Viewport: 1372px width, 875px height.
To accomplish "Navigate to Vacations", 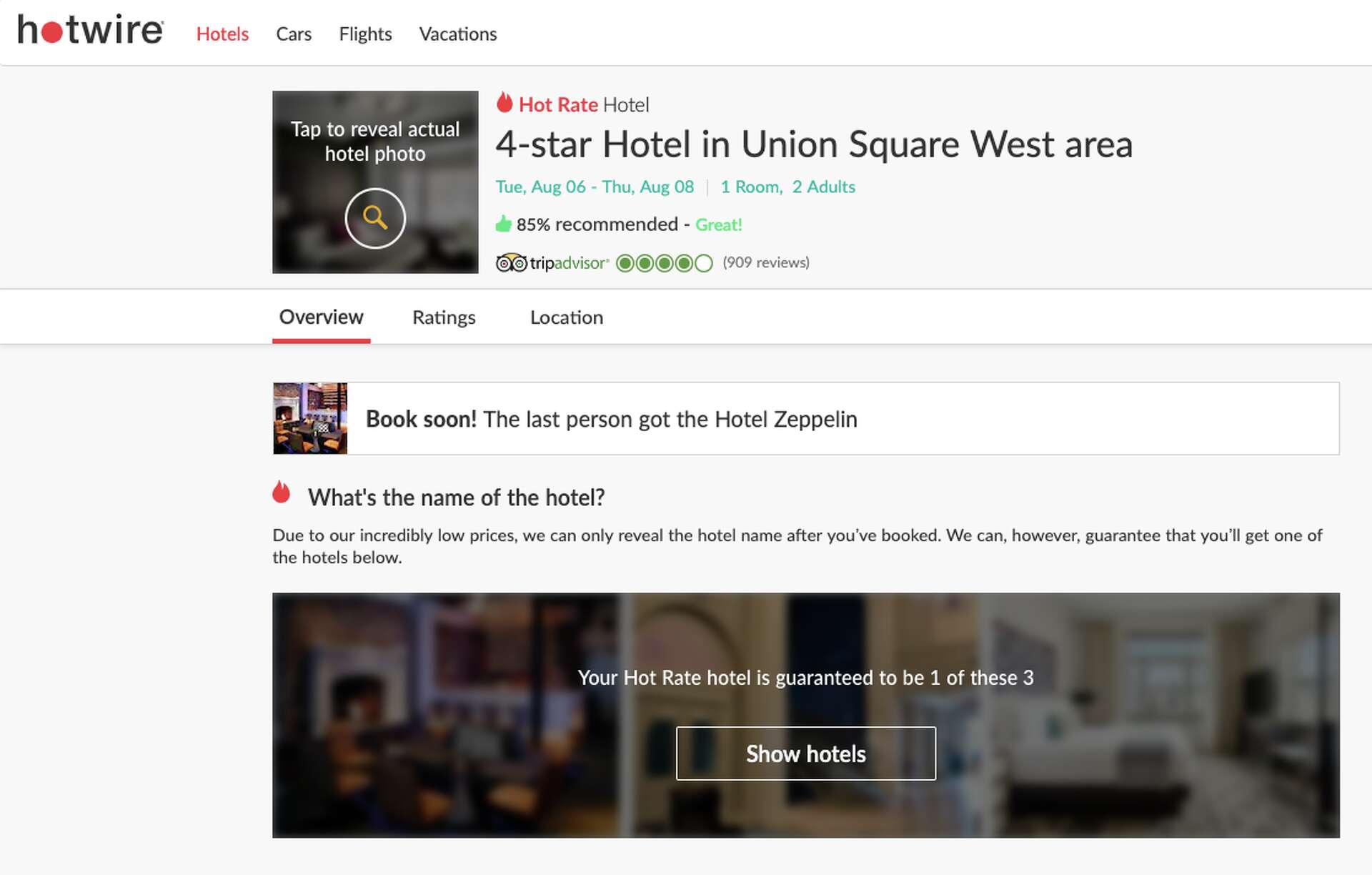I will click(457, 34).
